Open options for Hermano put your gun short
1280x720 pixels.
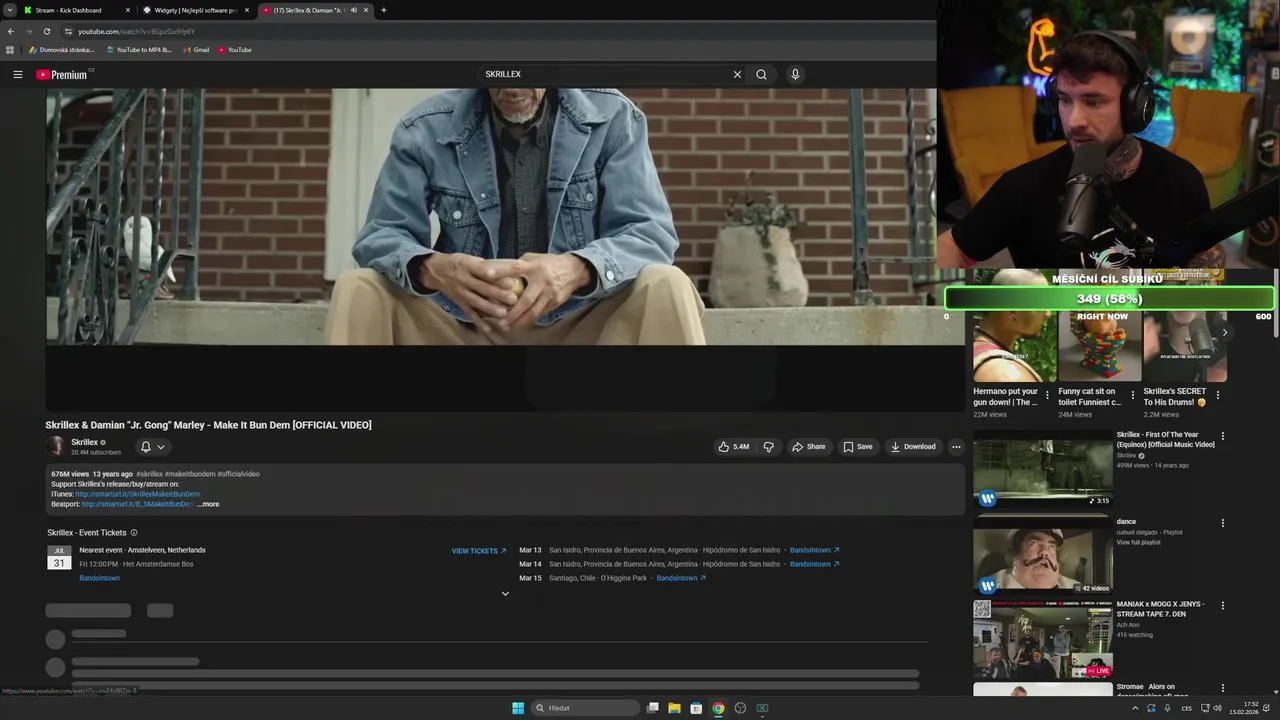(x=1047, y=395)
